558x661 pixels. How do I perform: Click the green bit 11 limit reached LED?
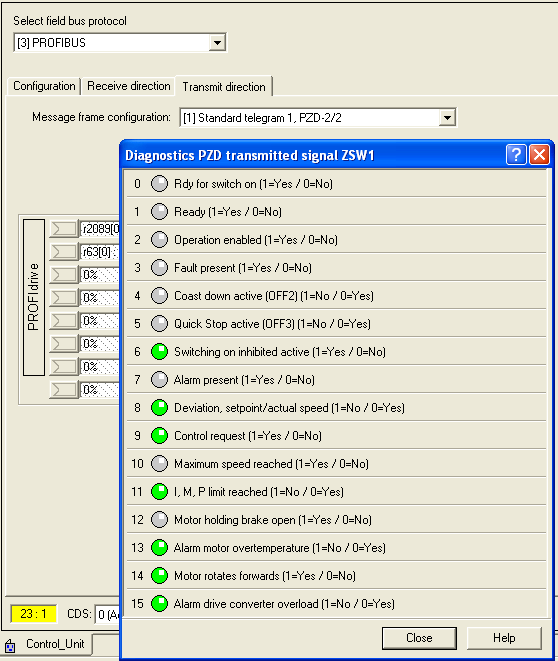[x=159, y=492]
